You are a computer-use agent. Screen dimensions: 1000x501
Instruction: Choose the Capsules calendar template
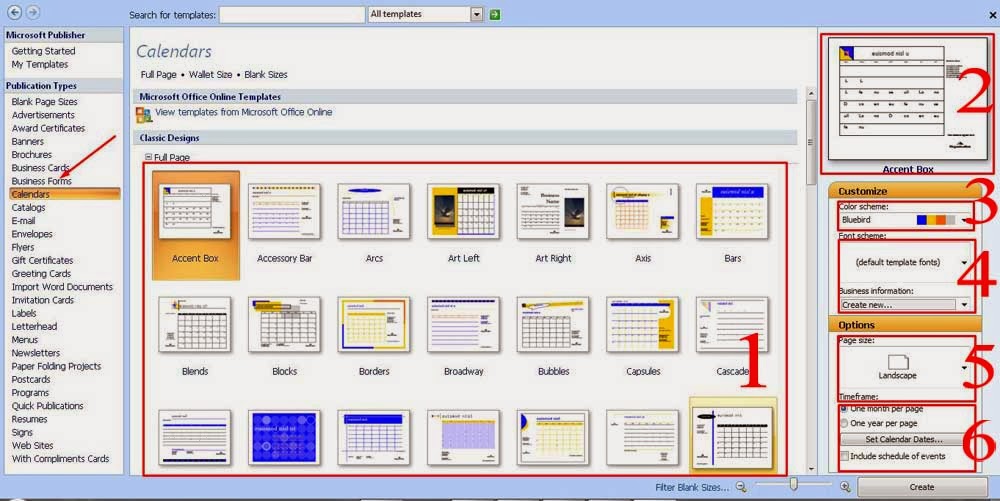pos(643,325)
